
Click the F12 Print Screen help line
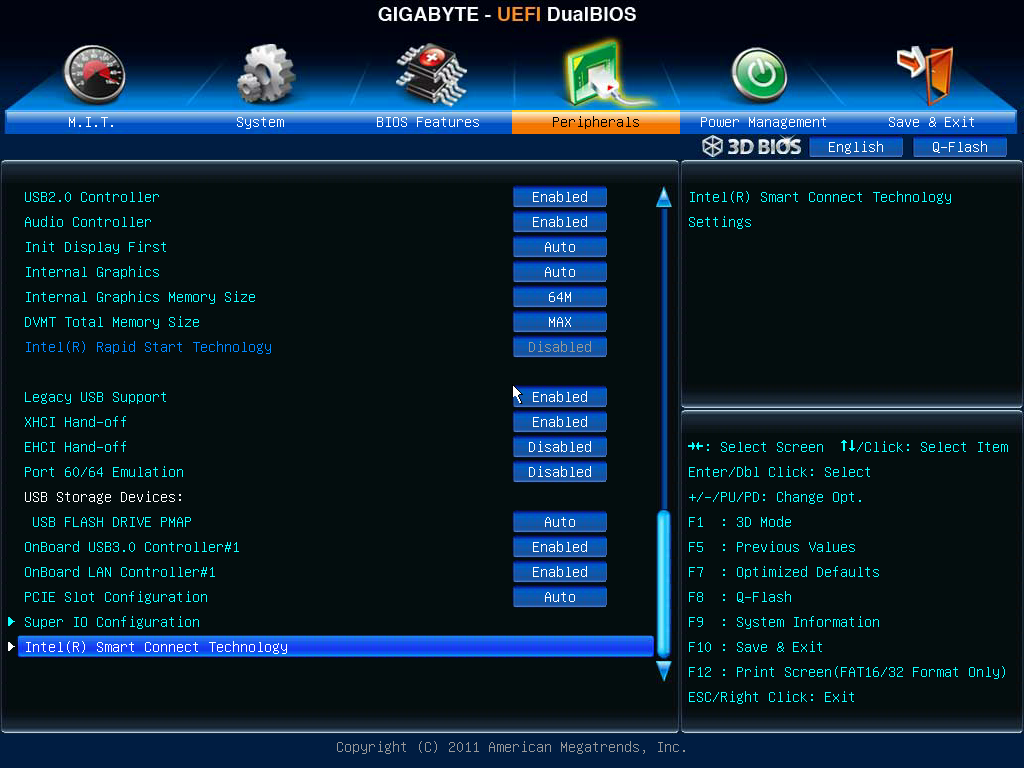tap(847, 672)
